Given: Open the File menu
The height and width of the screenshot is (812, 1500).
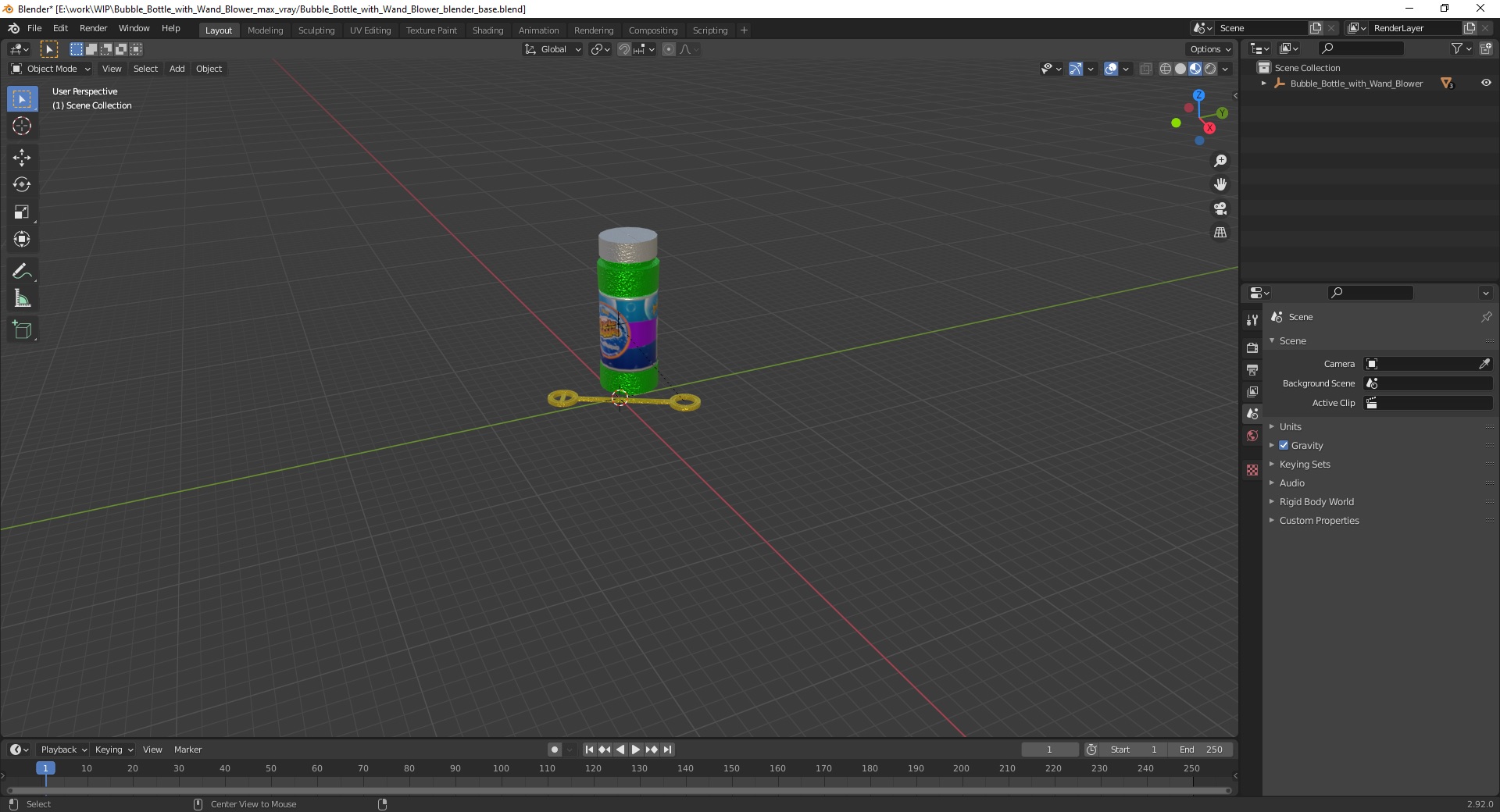Looking at the screenshot, I should (x=34, y=28).
